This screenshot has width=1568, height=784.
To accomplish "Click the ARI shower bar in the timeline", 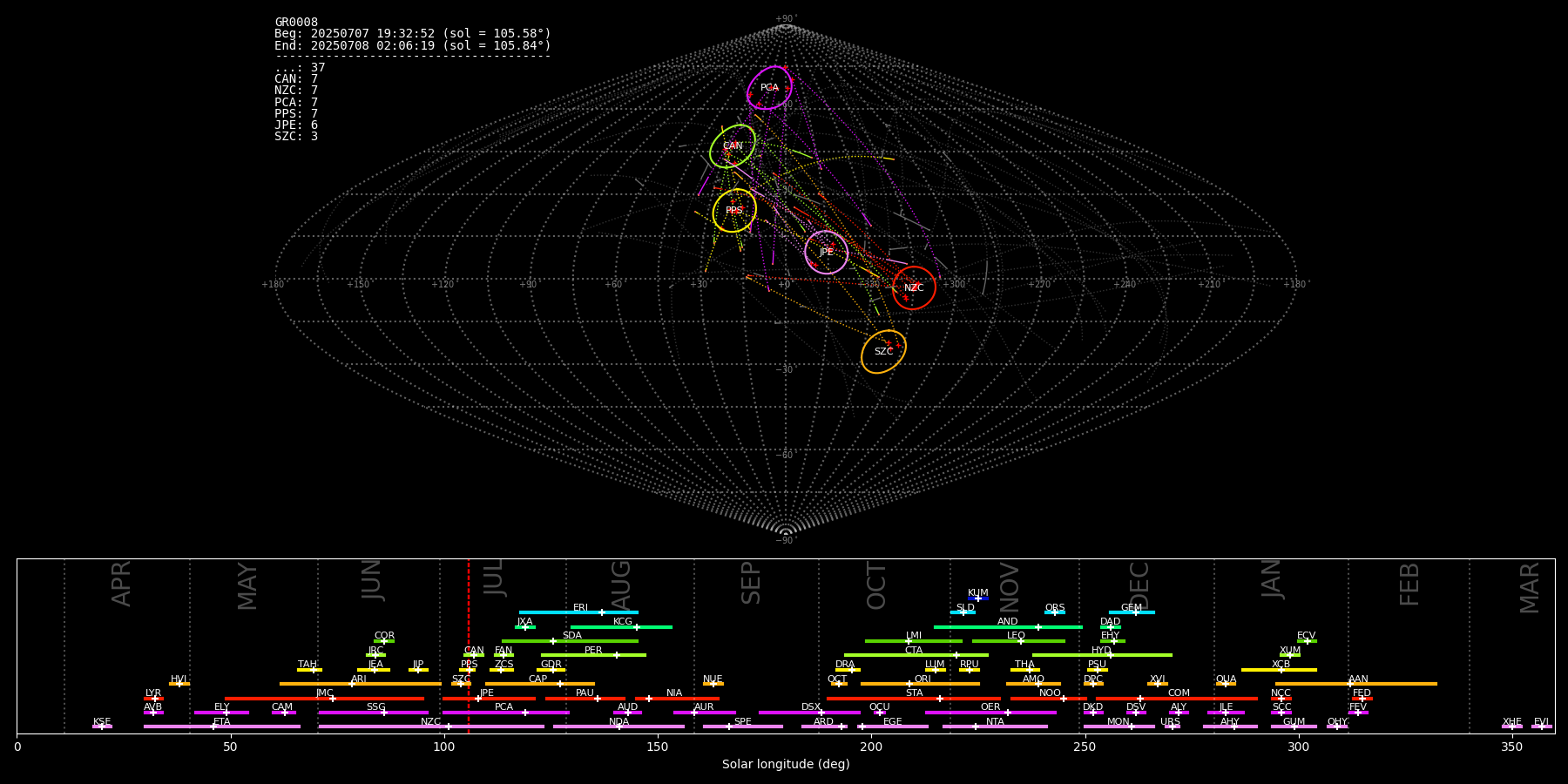I will 361,684.
